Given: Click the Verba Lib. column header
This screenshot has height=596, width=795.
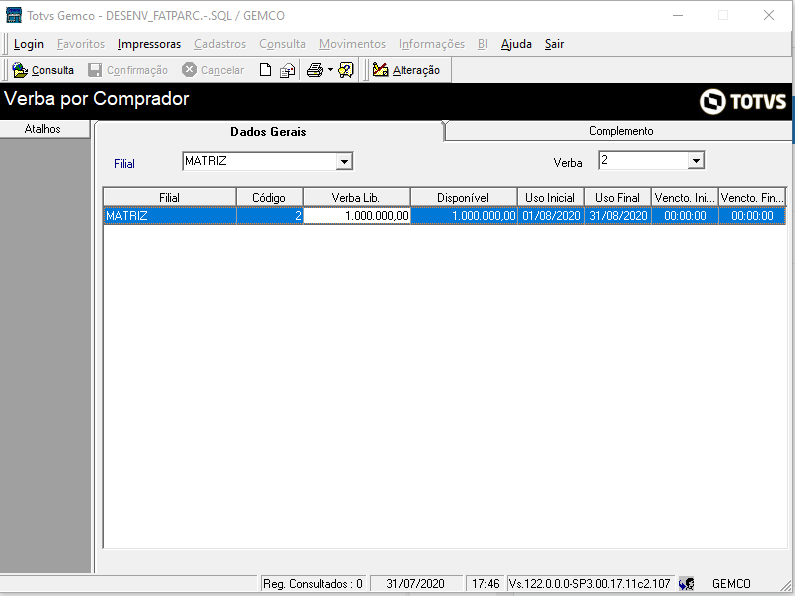Looking at the screenshot, I should tap(356, 197).
